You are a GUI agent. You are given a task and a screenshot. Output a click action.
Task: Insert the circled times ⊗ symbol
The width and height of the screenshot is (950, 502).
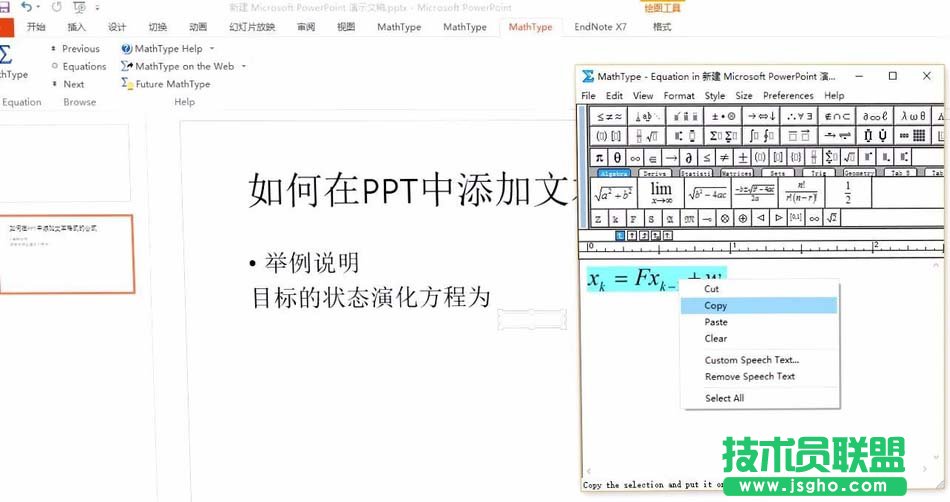click(x=725, y=218)
